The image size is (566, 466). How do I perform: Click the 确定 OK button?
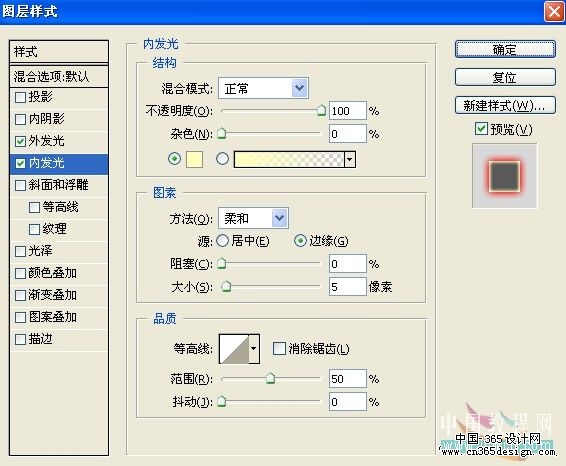(505, 49)
